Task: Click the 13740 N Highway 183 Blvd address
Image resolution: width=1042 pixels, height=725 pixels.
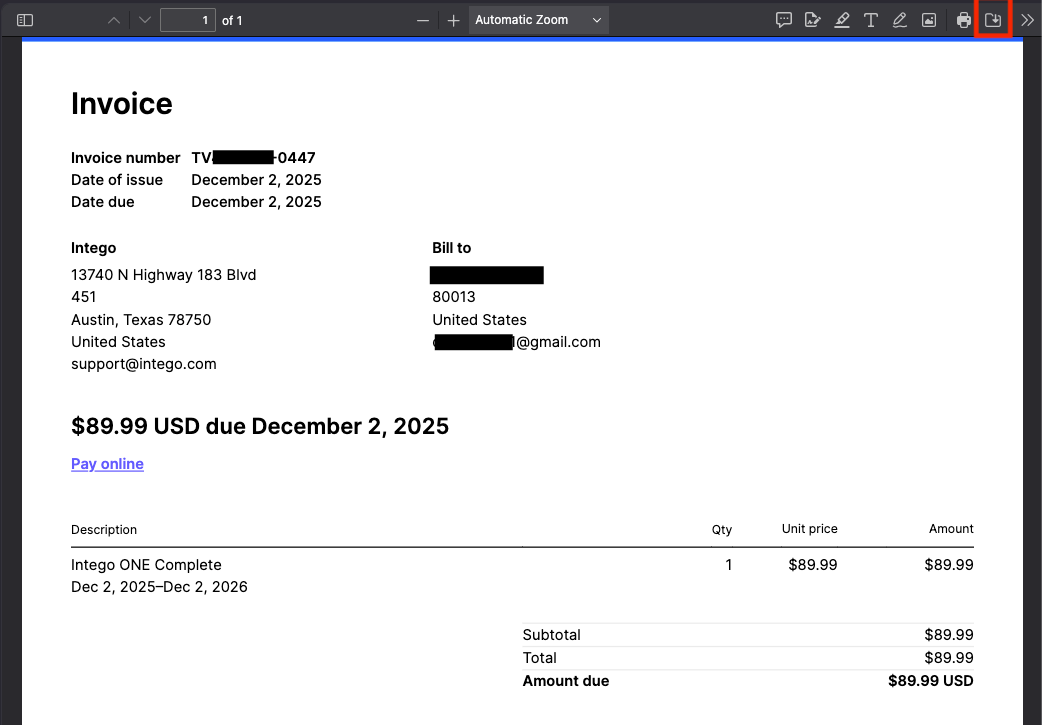Action: (x=163, y=275)
